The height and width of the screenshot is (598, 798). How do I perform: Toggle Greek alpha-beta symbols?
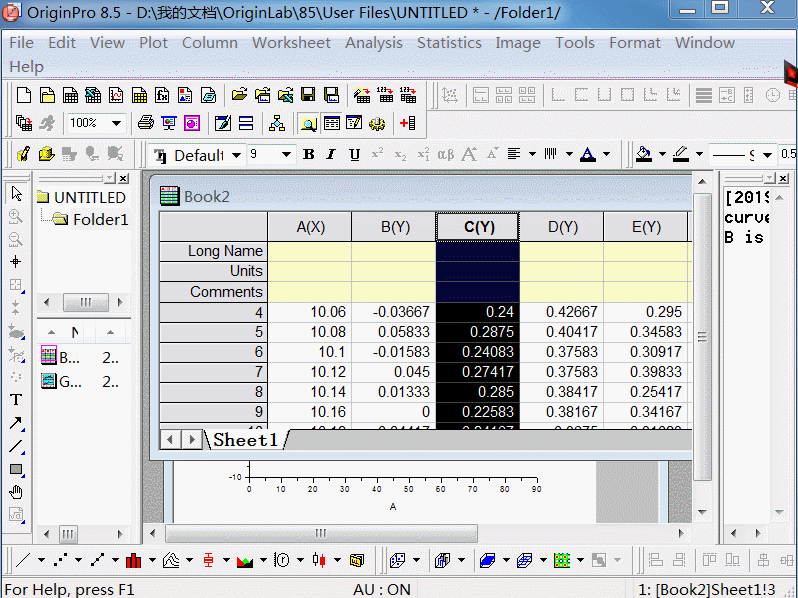446,154
